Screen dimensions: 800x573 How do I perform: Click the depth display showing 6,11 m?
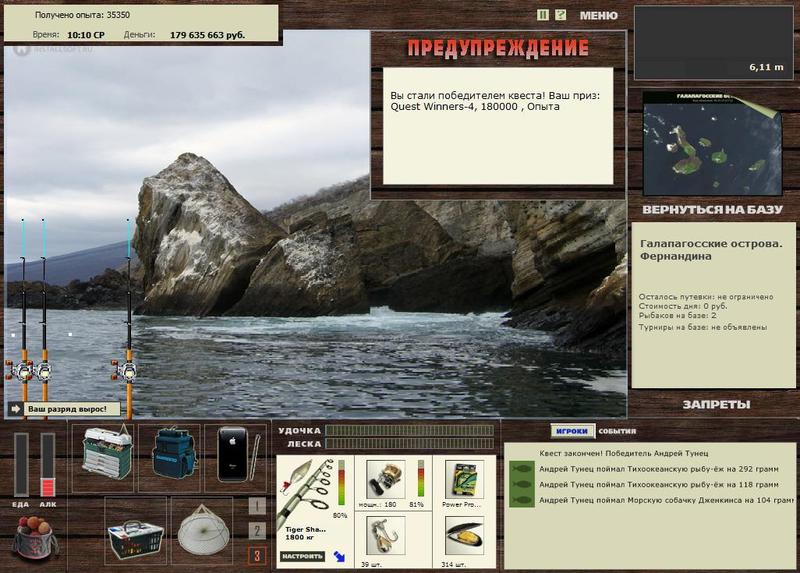713,43
